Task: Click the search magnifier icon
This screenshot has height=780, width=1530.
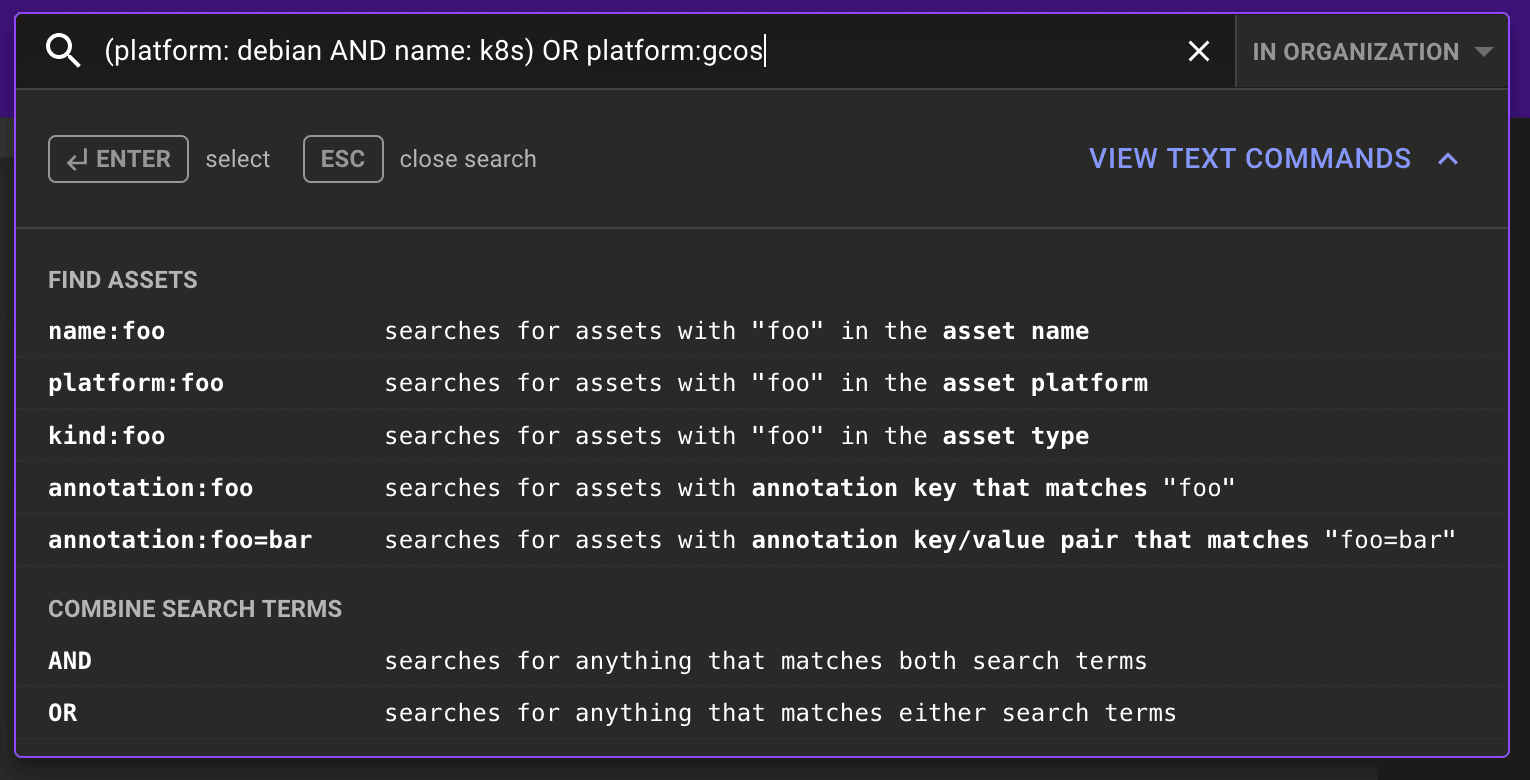Action: pyautogui.click(x=63, y=51)
